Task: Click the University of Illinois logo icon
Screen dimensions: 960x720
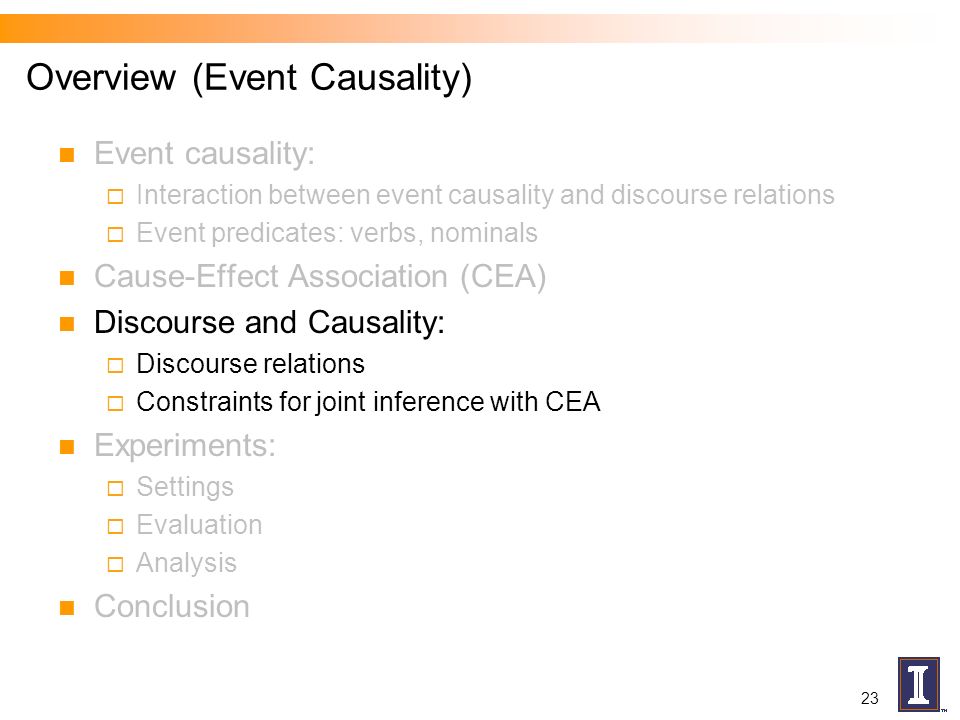Action: click(x=918, y=684)
